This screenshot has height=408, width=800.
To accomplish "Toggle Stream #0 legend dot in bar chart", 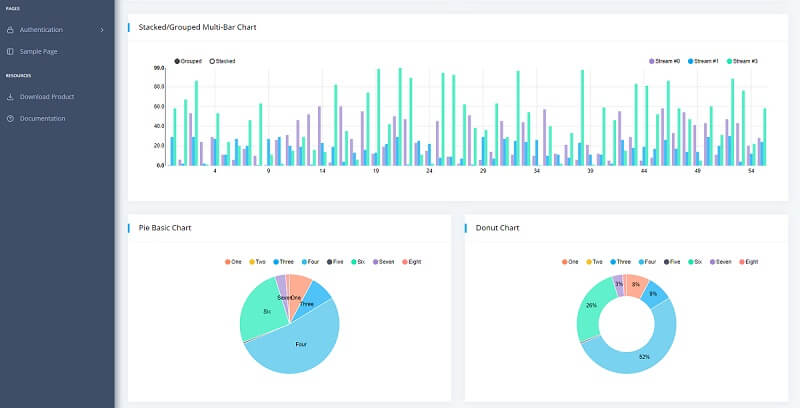I will pos(652,61).
